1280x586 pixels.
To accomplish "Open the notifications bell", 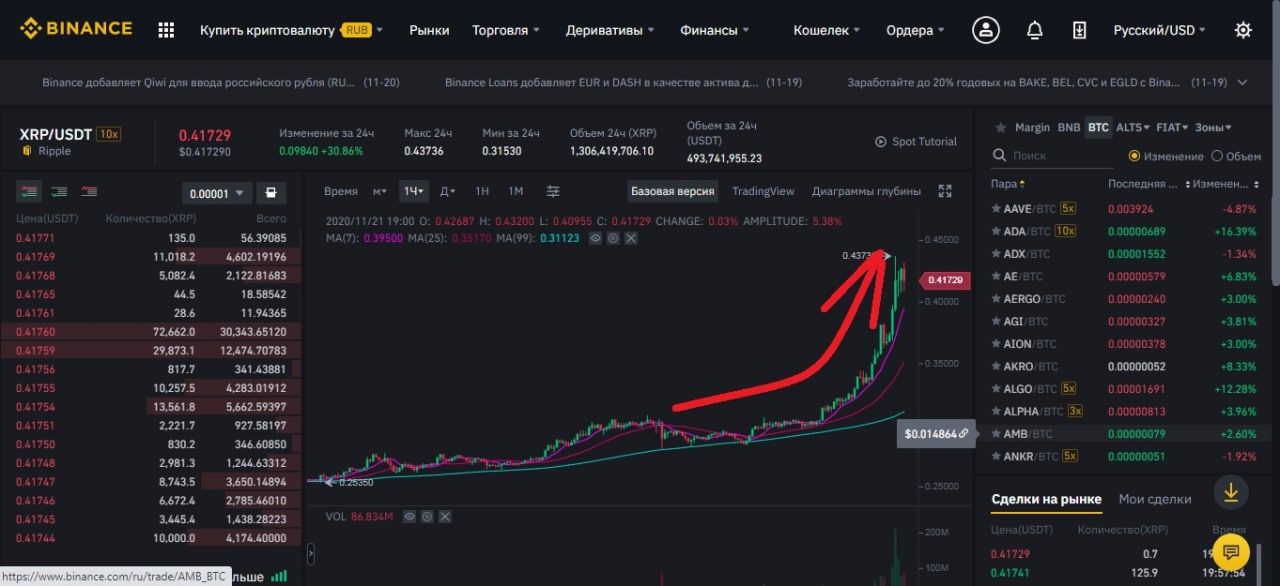I will click(x=1035, y=30).
